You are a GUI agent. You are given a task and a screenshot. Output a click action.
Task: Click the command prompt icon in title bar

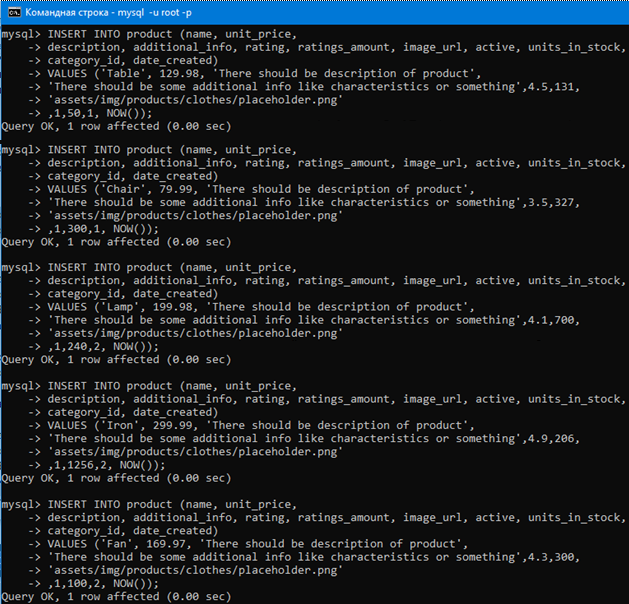(14, 12)
